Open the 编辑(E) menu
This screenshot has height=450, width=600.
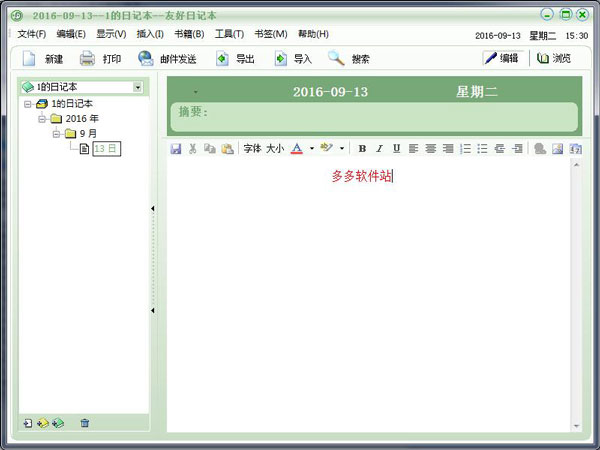pos(71,34)
